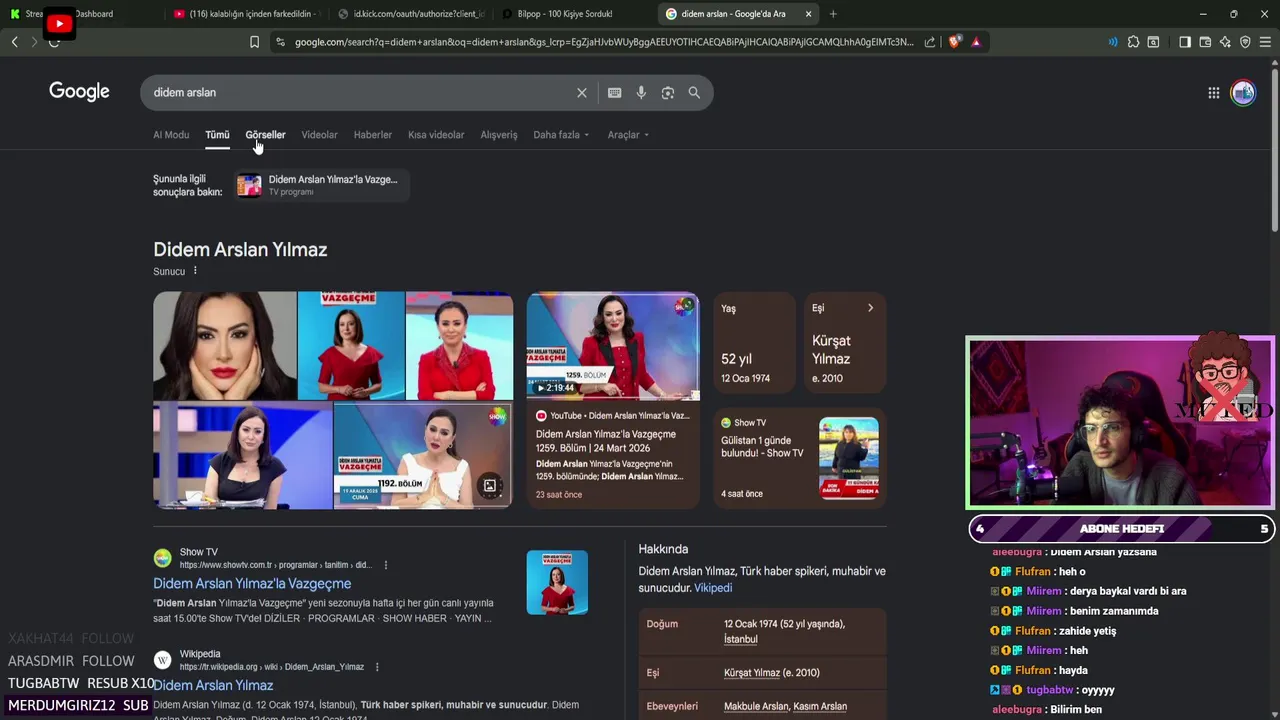Viewport: 1280px width, 720px height.
Task: Start voice search with the microphone icon
Action: click(641, 93)
